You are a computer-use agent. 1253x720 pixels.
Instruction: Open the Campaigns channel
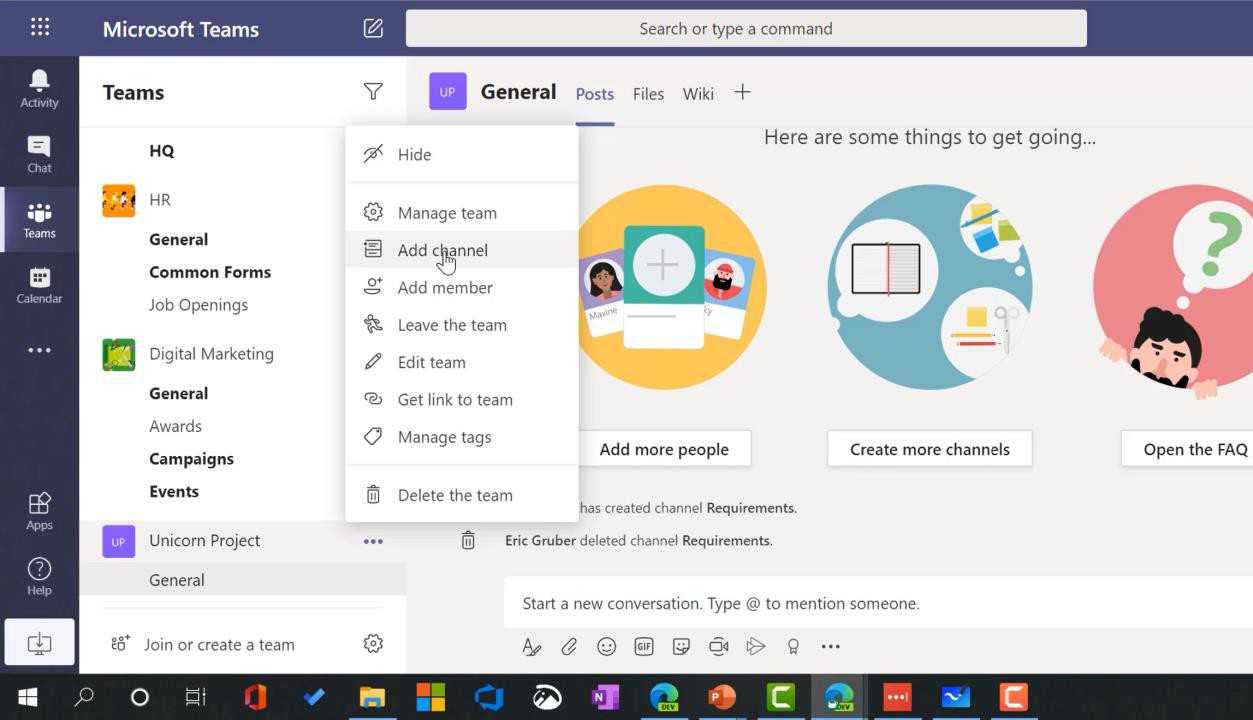coord(191,459)
